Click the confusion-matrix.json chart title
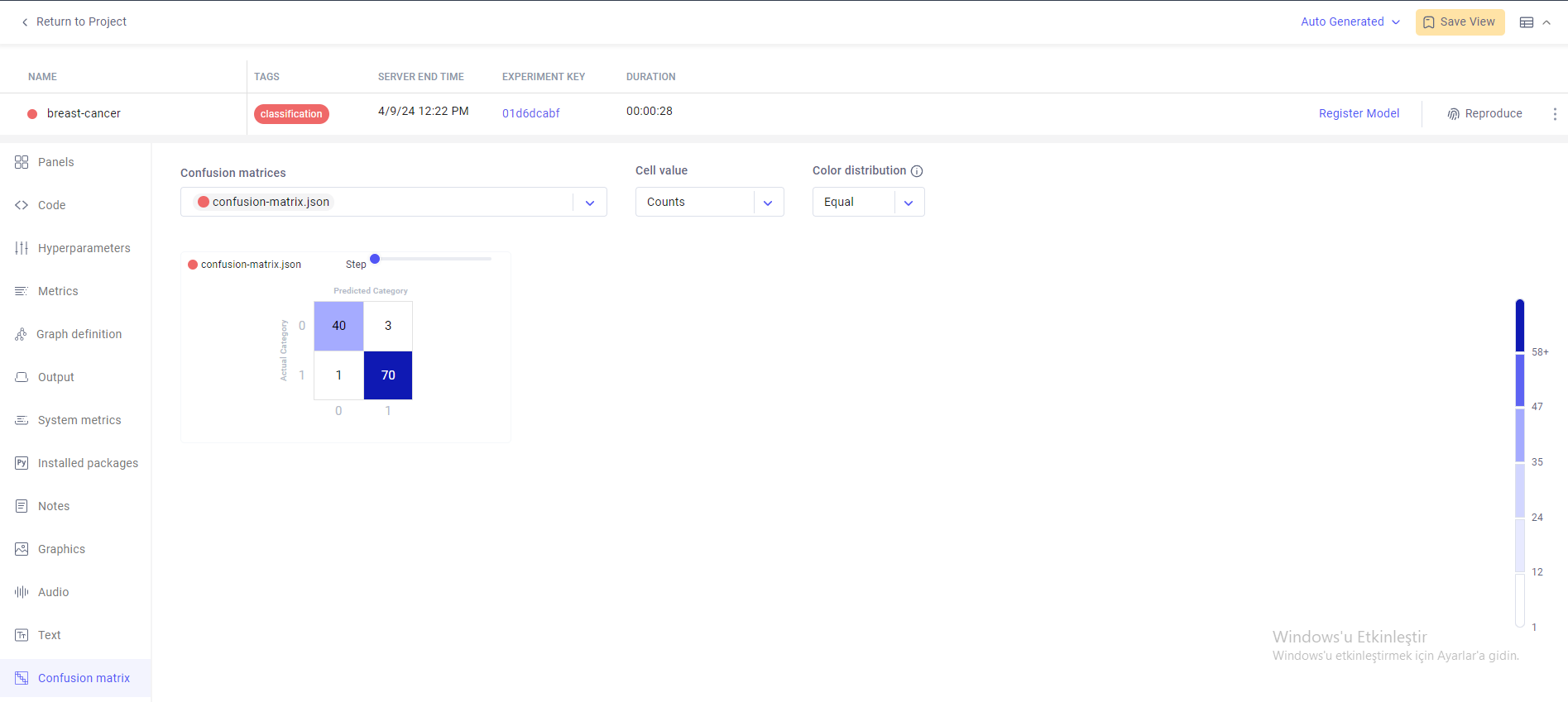 click(x=251, y=265)
